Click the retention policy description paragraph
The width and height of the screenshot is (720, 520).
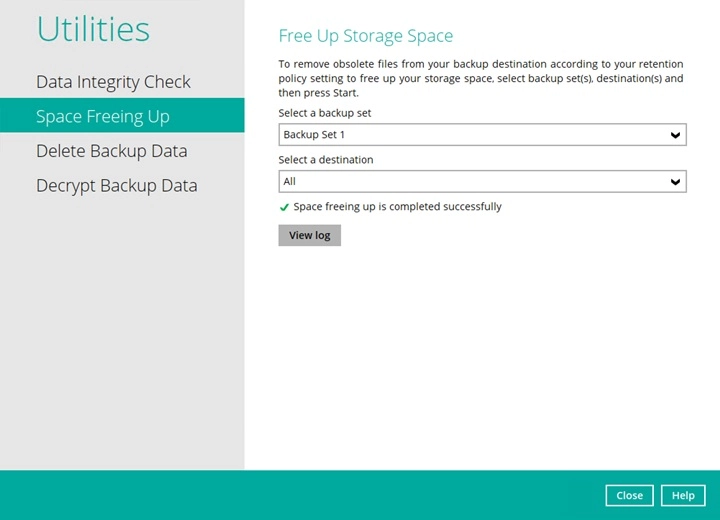480,78
